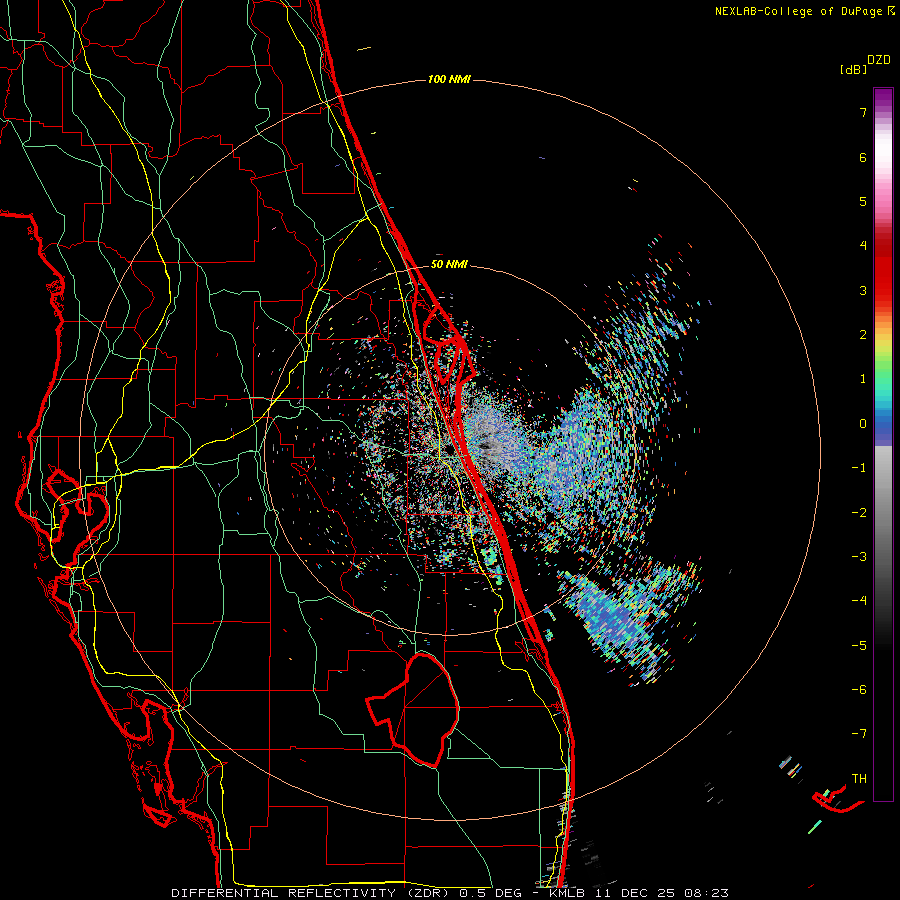
Task: Click the 5 value on the color scale
Action: (863, 201)
